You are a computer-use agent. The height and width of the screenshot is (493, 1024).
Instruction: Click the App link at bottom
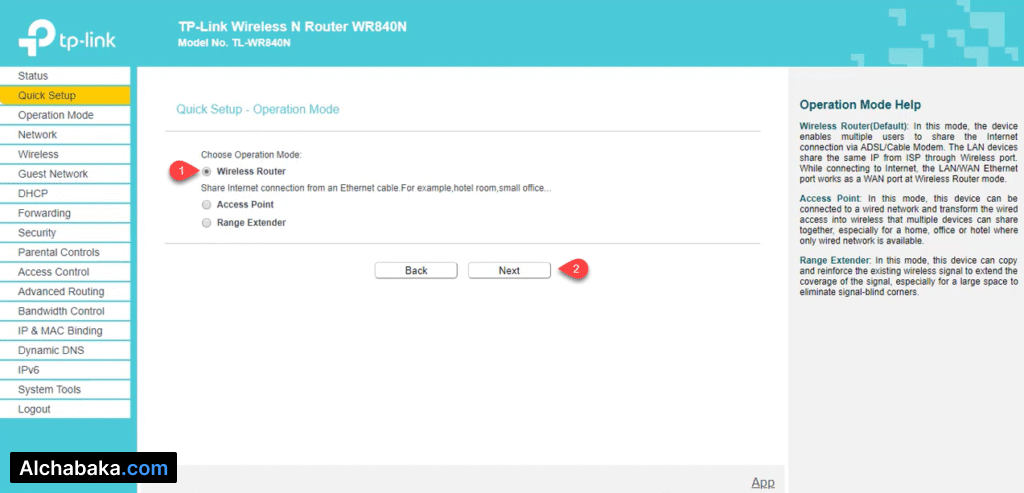763,483
